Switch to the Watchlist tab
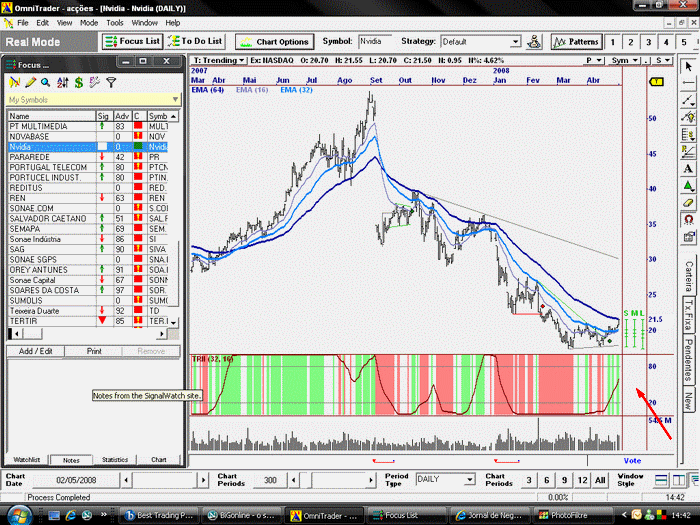Image resolution: width=700 pixels, height=525 pixels. [x=27, y=459]
